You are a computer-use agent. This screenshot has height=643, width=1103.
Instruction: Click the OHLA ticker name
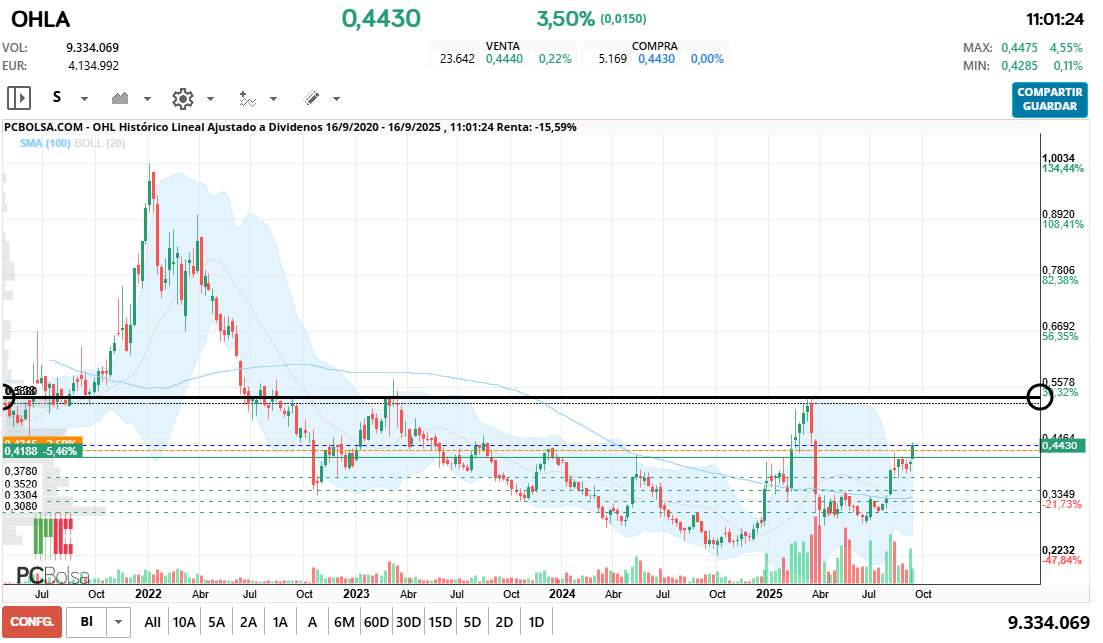[x=41, y=19]
